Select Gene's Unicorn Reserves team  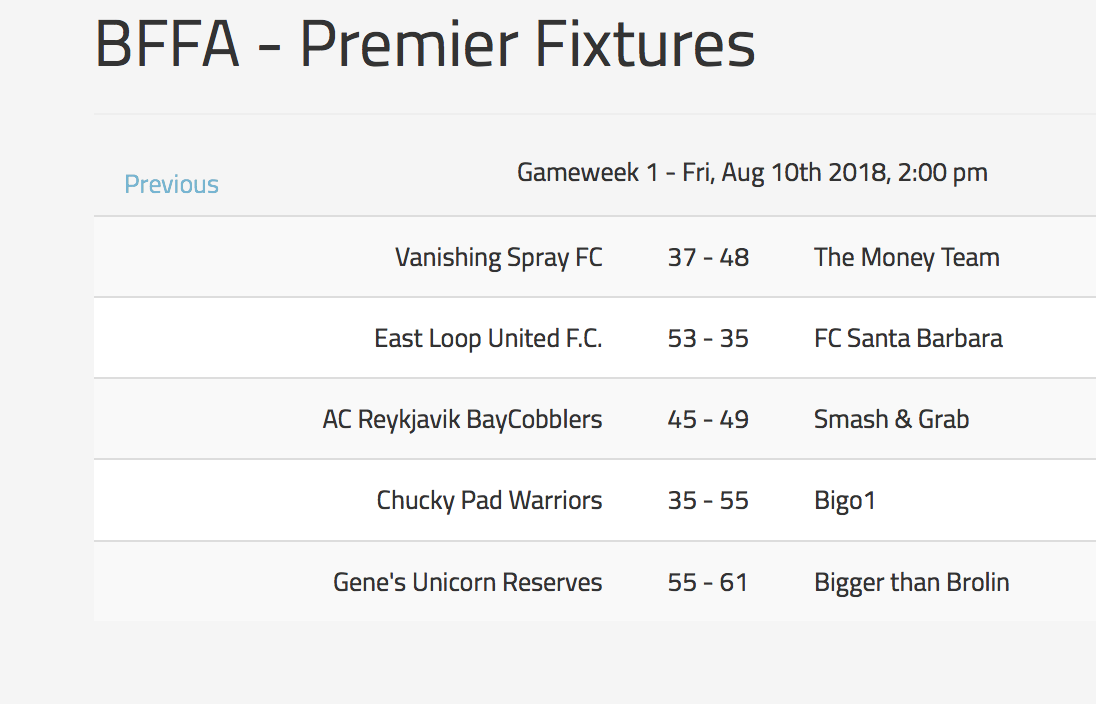(x=468, y=582)
